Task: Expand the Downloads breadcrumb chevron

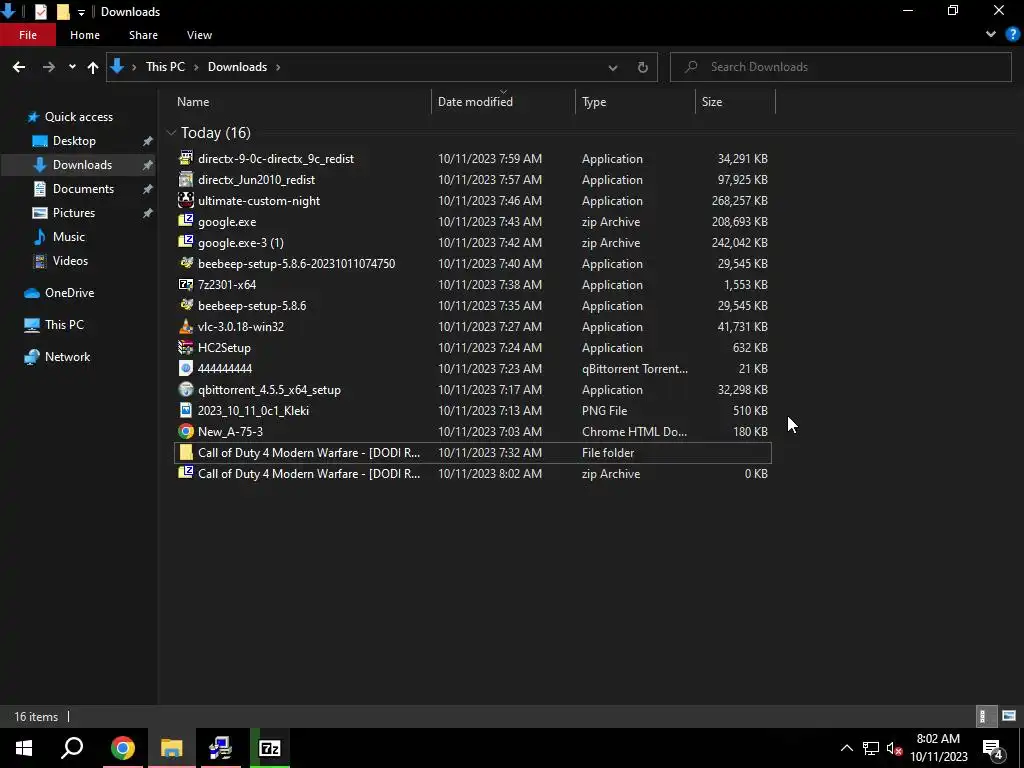Action: 278,67
